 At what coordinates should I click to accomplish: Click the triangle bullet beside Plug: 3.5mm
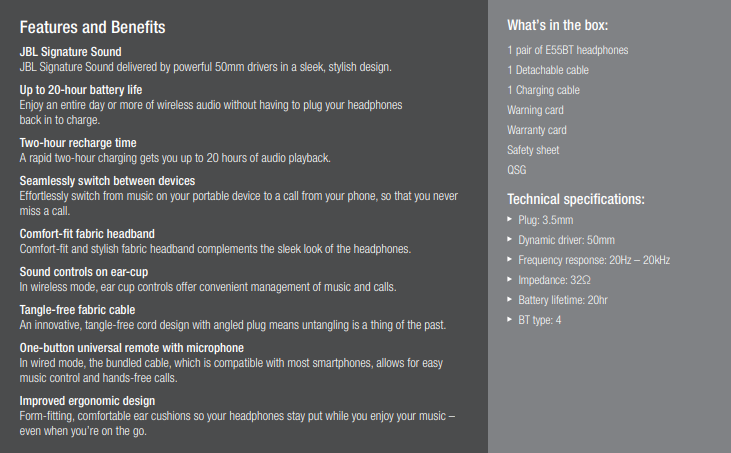coord(510,219)
